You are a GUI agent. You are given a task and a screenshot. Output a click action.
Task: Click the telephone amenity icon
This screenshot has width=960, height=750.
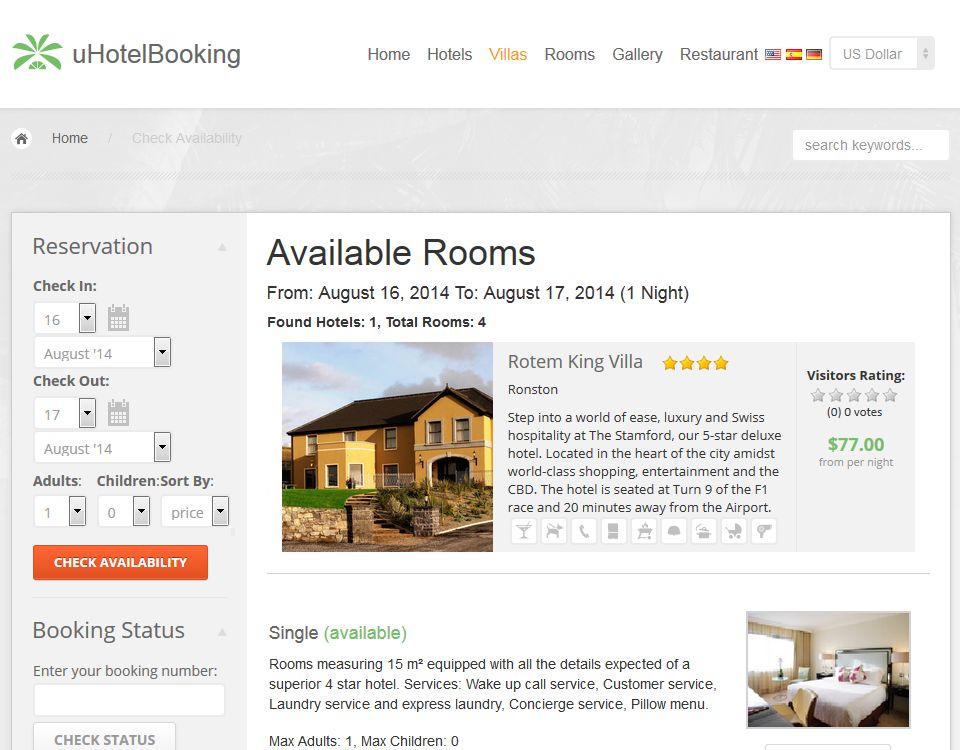pos(583,531)
